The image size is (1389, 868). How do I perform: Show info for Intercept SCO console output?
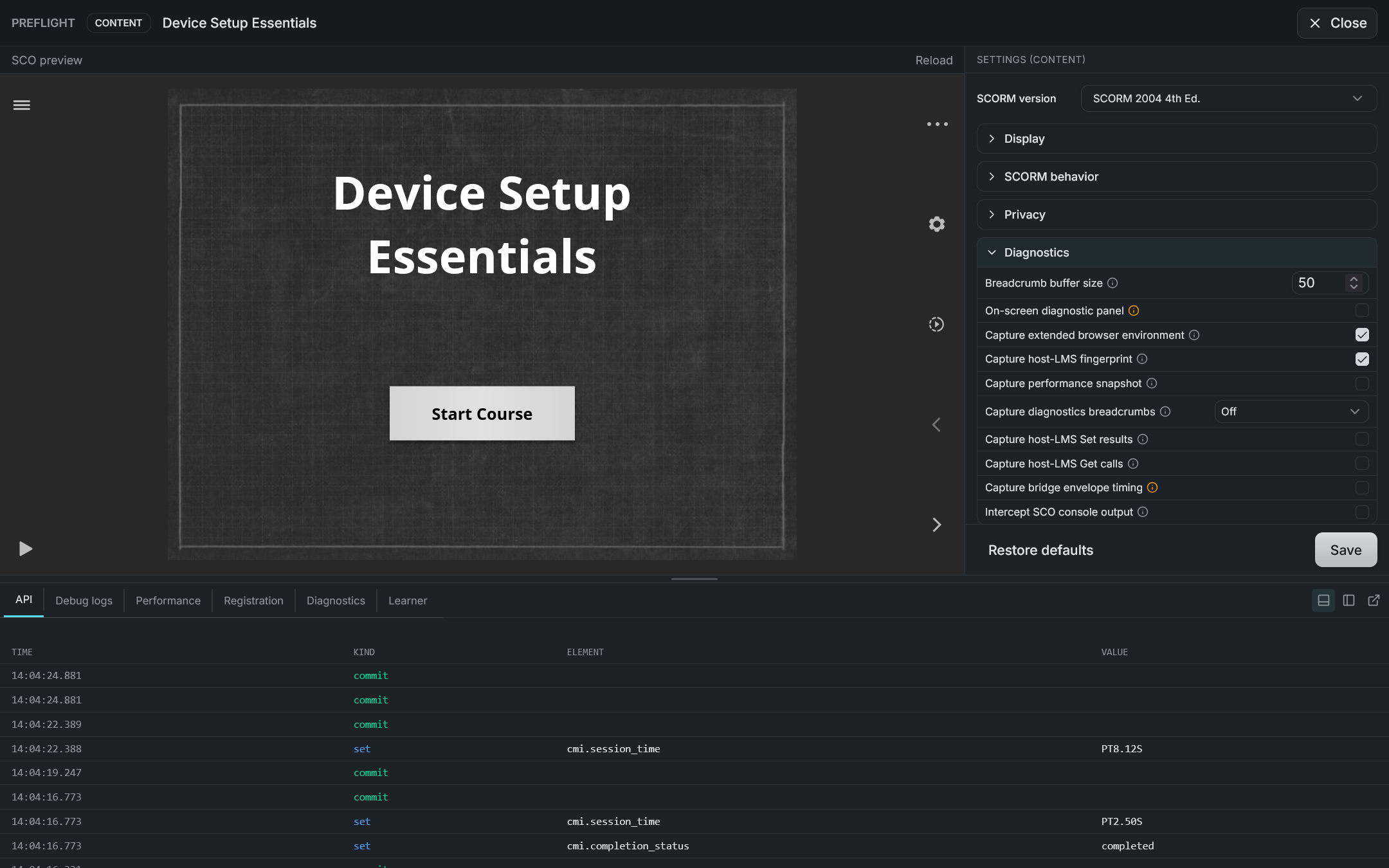1143,512
